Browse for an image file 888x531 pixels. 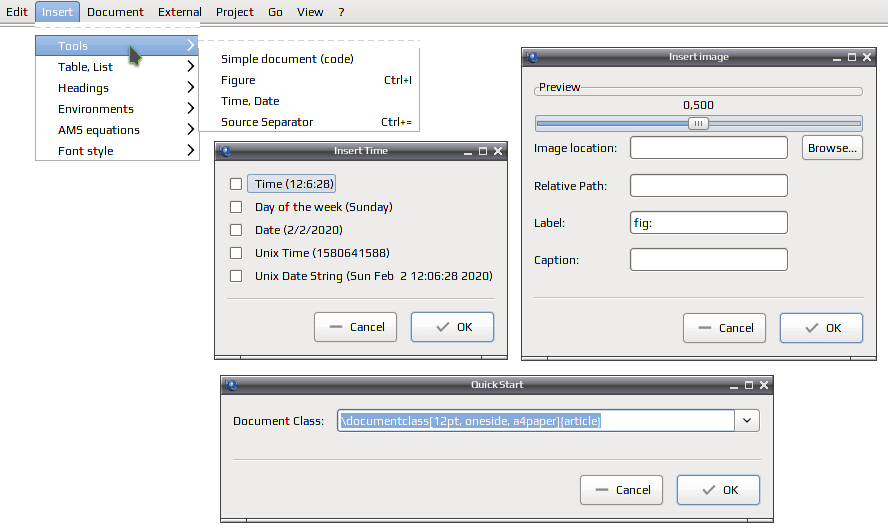(x=832, y=148)
